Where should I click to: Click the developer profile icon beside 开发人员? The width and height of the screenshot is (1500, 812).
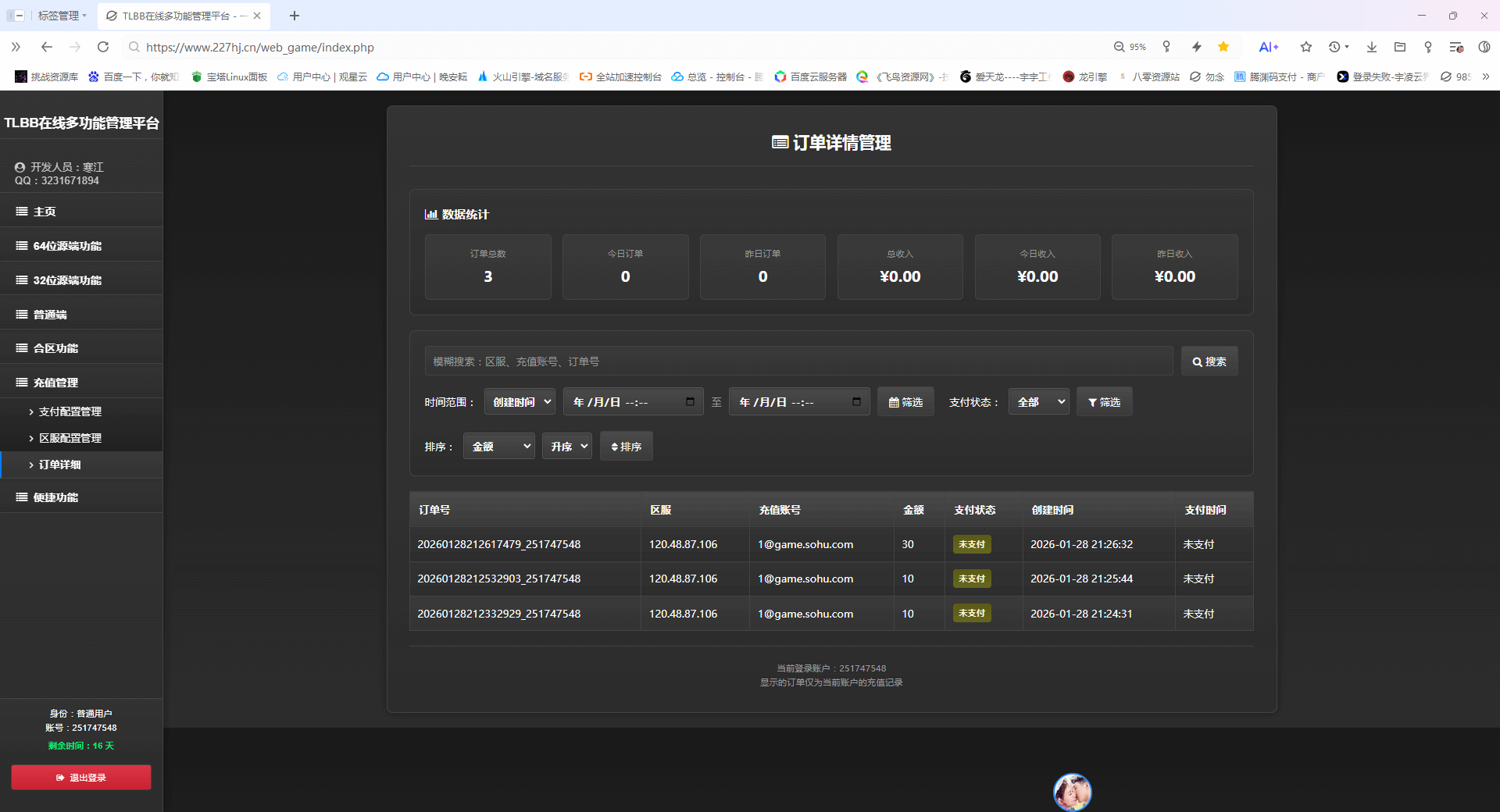click(x=19, y=166)
